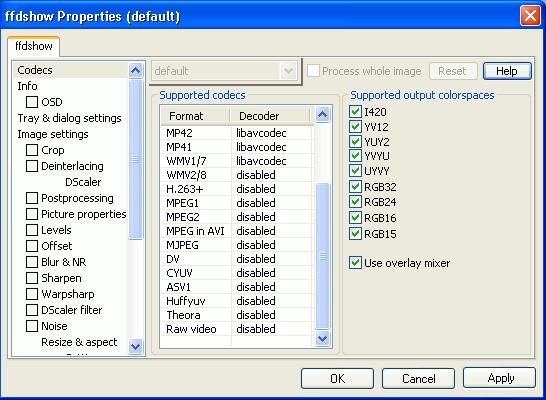Uncheck RGB32 output colorspace

tap(355, 187)
